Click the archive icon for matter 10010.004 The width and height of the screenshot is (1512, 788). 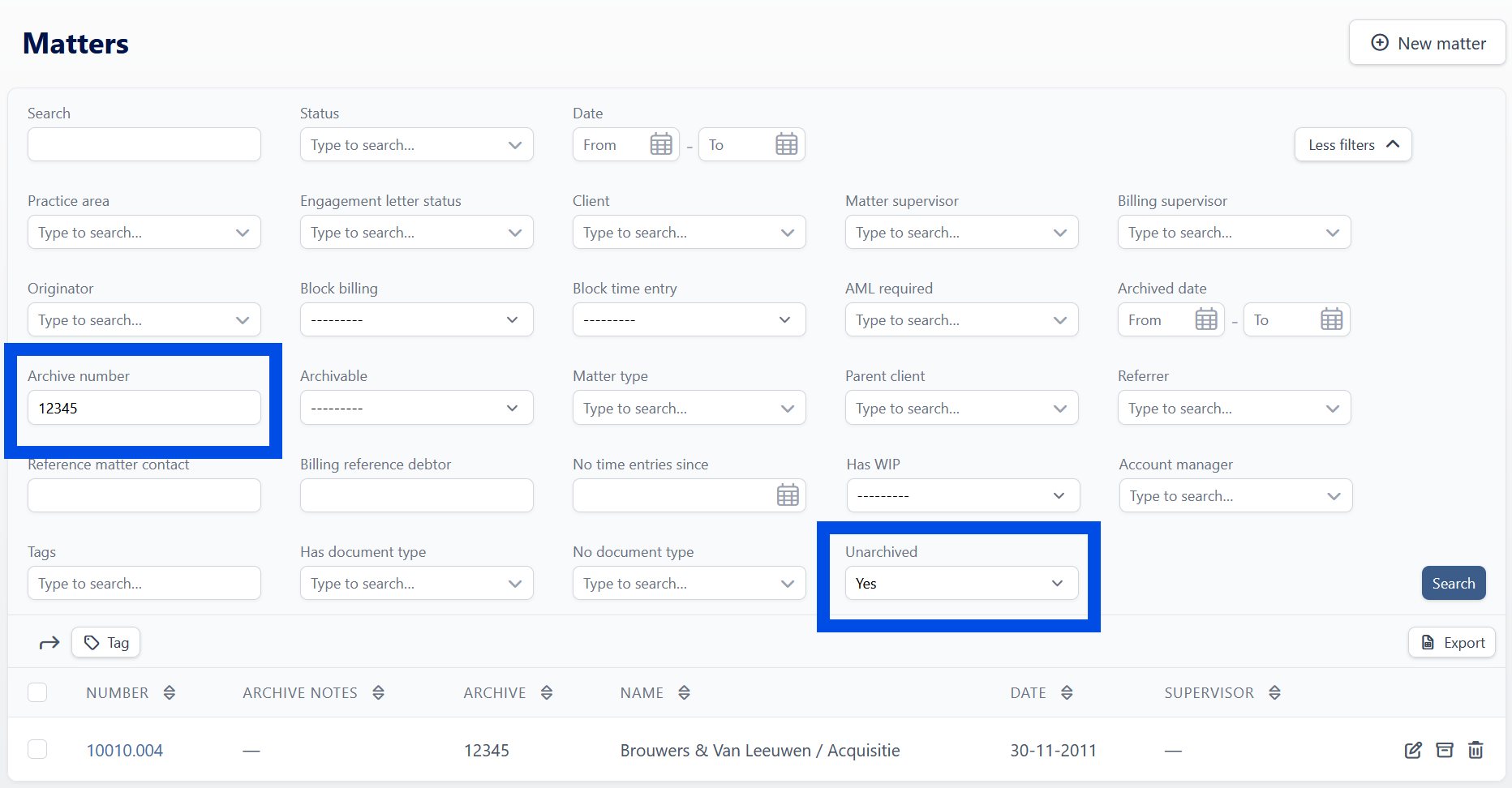[x=1445, y=750]
